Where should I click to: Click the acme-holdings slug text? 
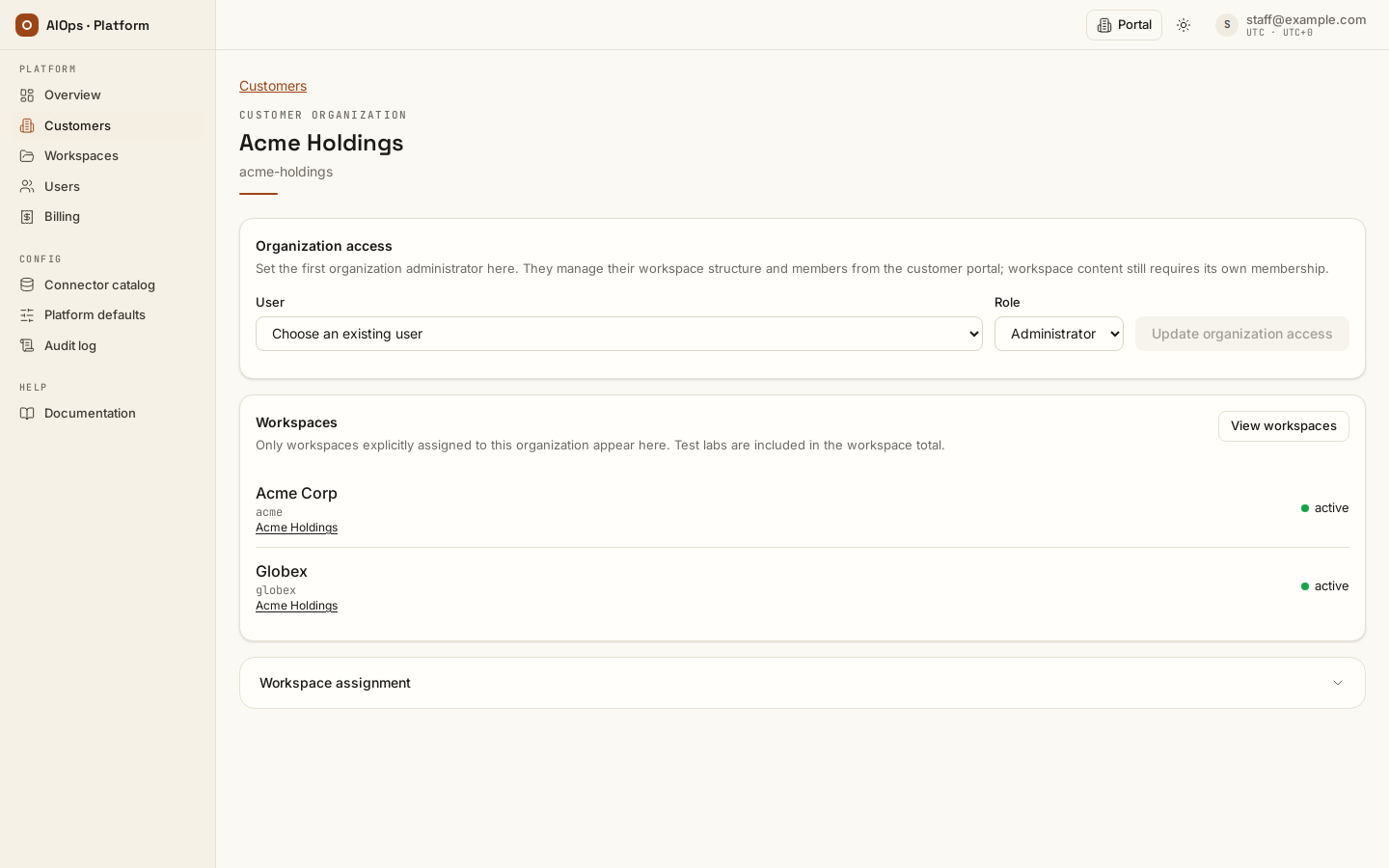(x=286, y=172)
